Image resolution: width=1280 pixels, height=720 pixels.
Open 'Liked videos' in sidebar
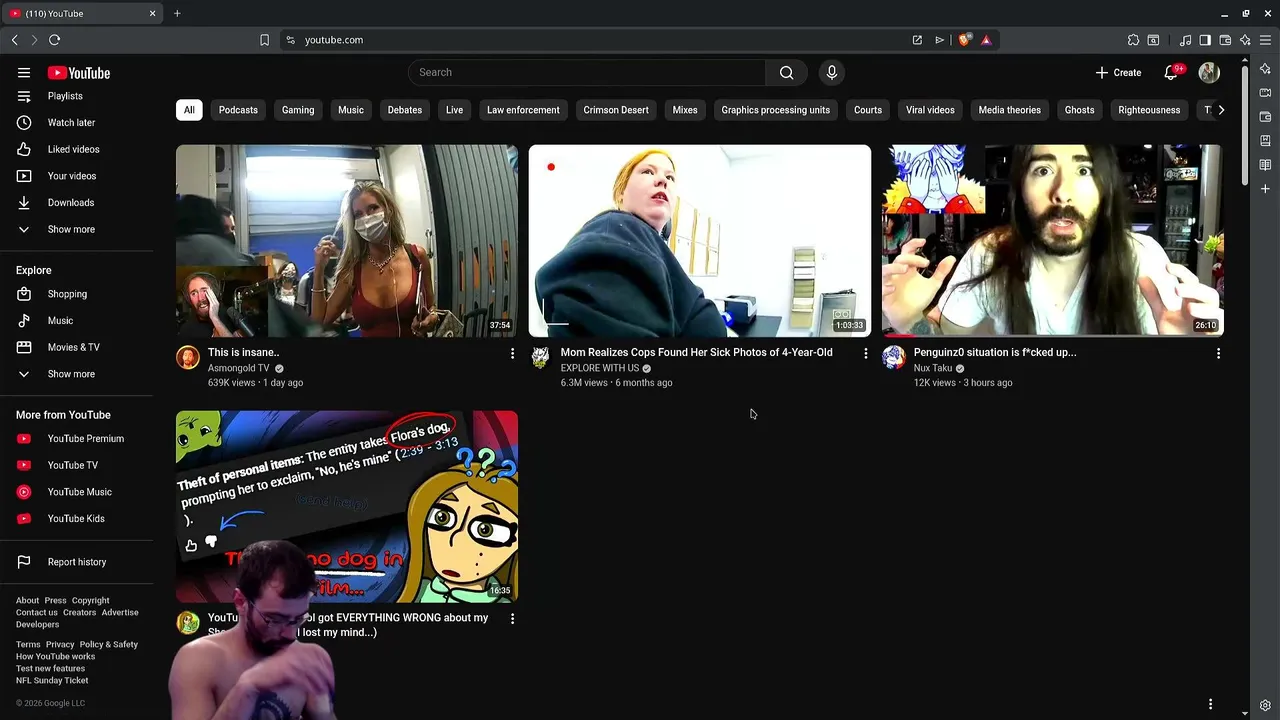(76, 149)
